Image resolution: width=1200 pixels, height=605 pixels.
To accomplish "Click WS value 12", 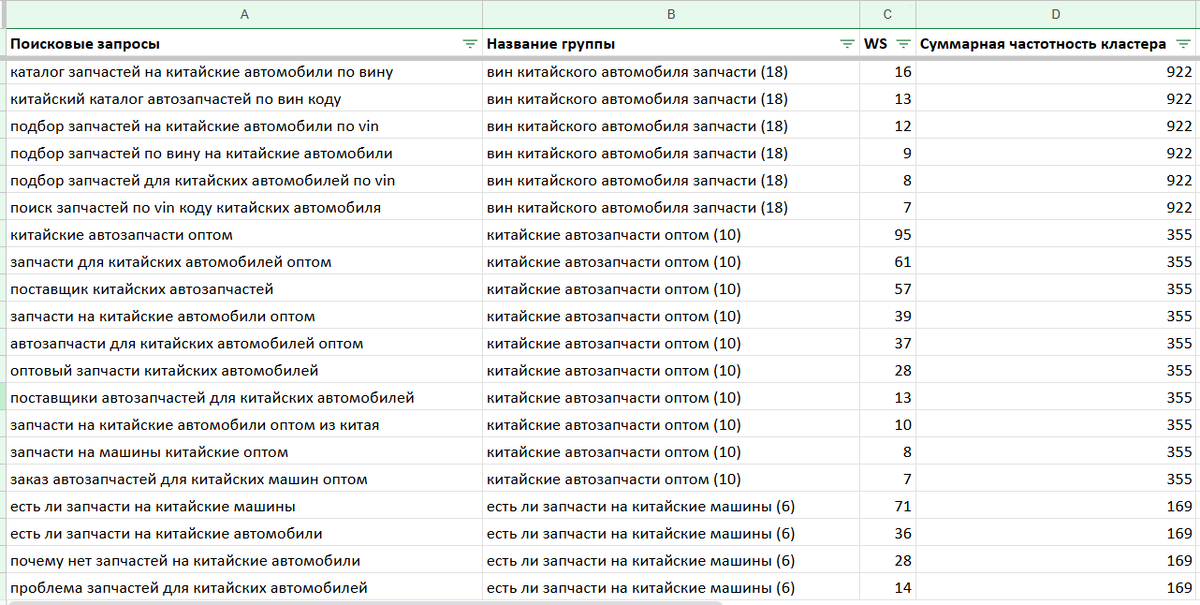I will (x=888, y=126).
